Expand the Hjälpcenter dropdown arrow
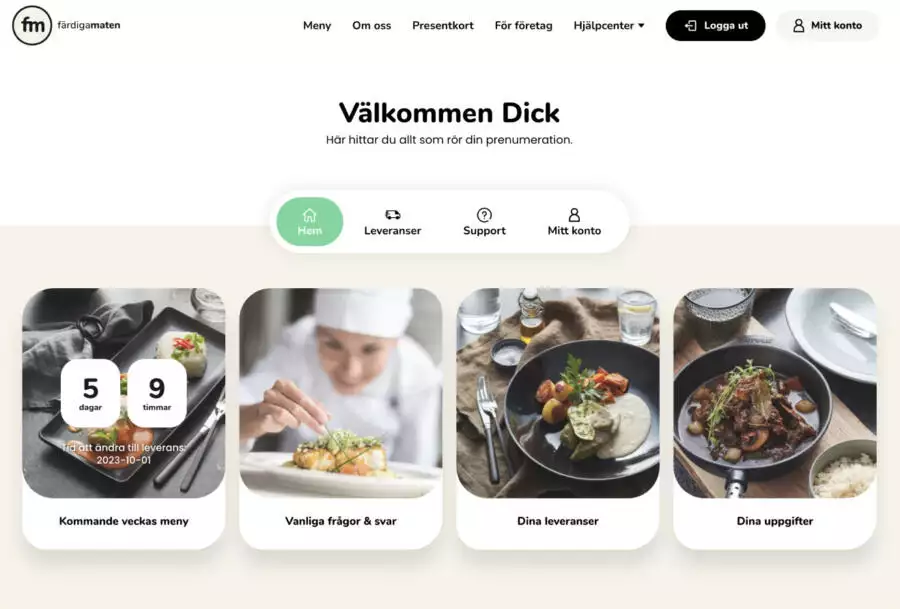 click(x=641, y=25)
